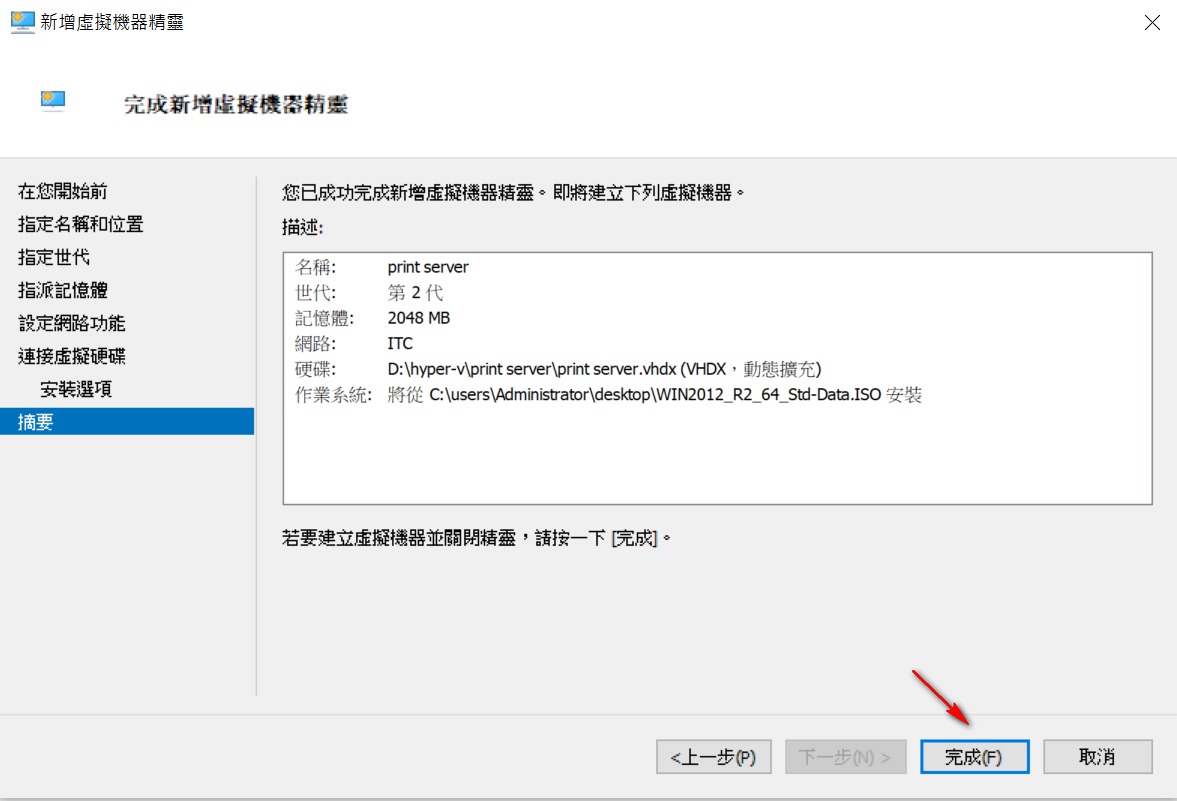Click the blank area of the 描述 box
The height and width of the screenshot is (801, 1177).
(717, 455)
